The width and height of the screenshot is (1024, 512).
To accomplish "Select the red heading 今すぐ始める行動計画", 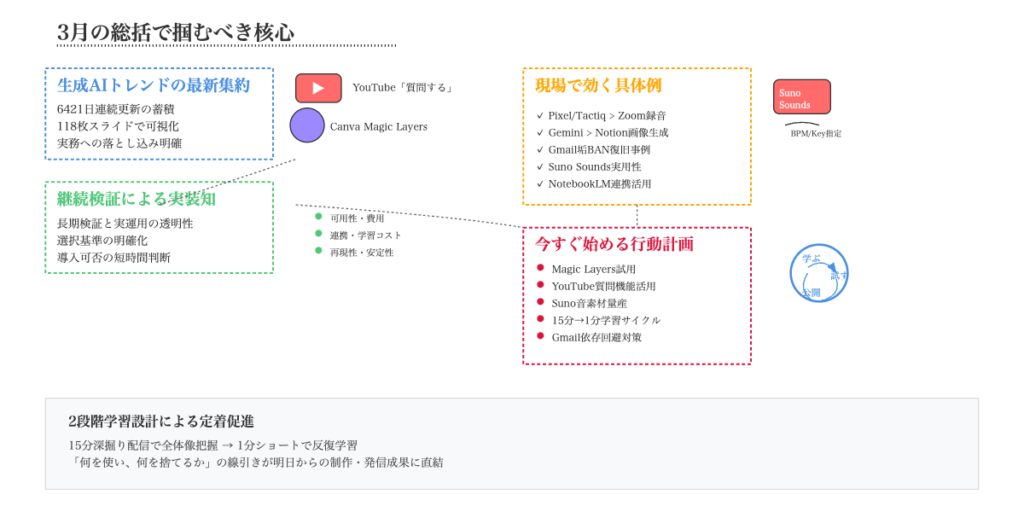I will pos(614,244).
